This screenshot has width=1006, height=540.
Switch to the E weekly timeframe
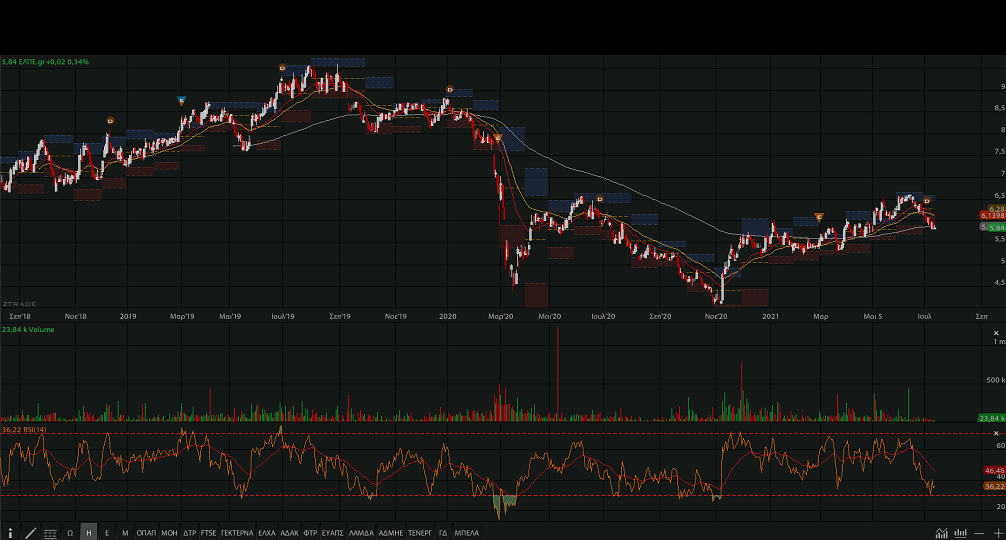(107, 533)
